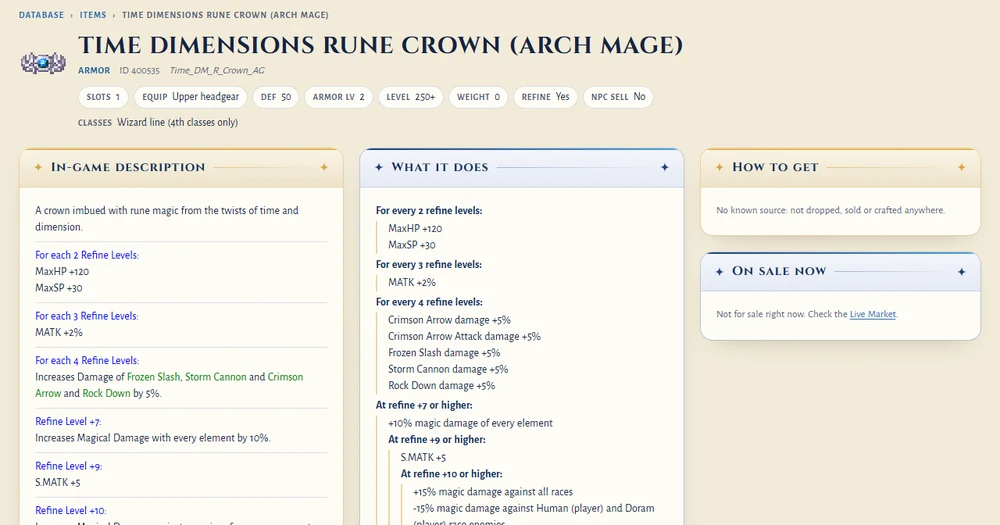Click 'MaxSP +30' in What it does
This screenshot has width=1000, height=525.
coord(412,245)
